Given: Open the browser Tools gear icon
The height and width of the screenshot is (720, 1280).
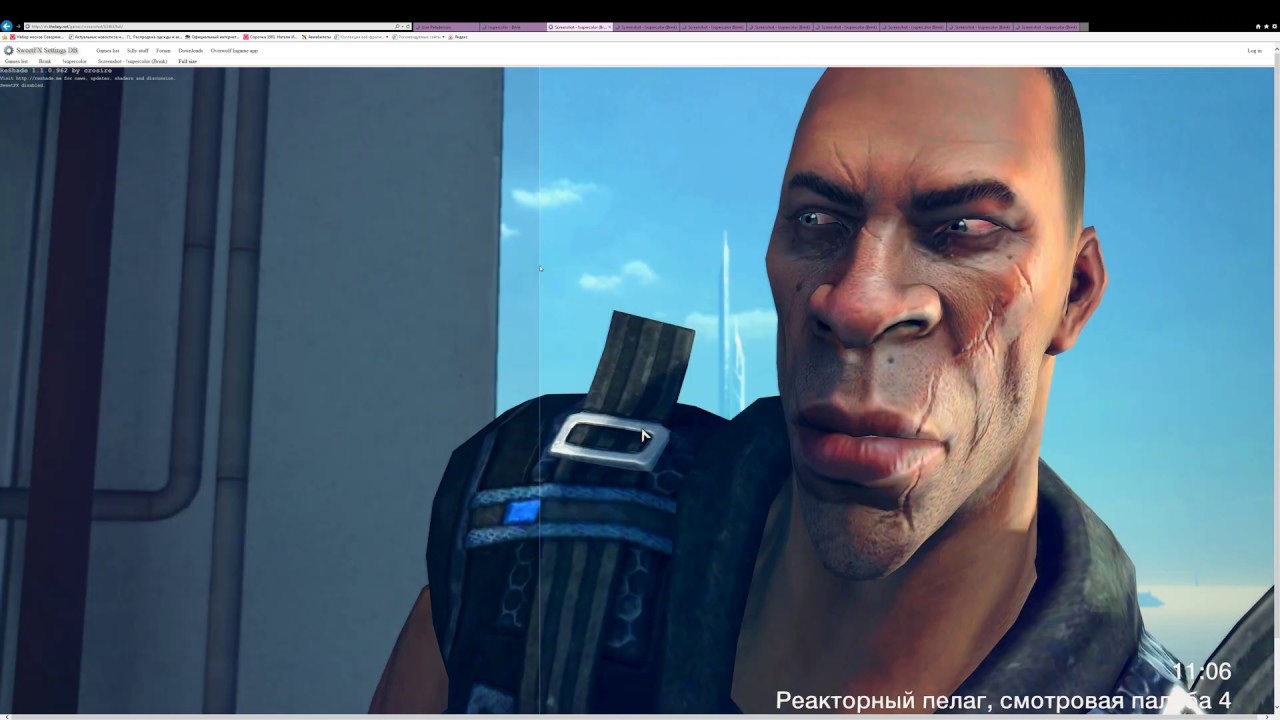Looking at the screenshot, I should (1274, 26).
